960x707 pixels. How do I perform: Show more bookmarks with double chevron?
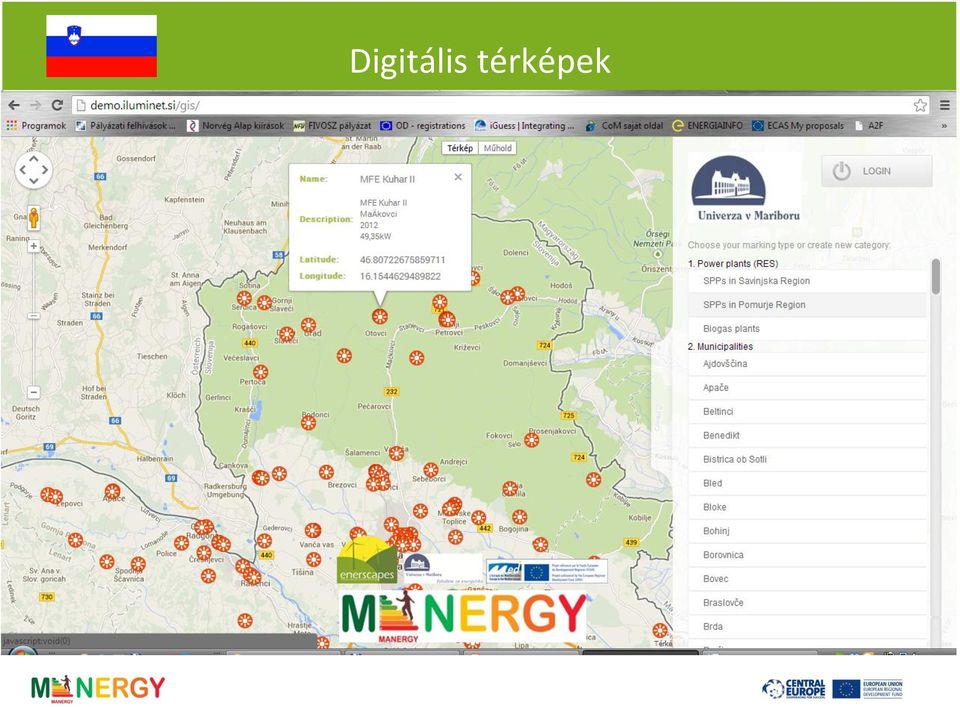tap(944, 125)
